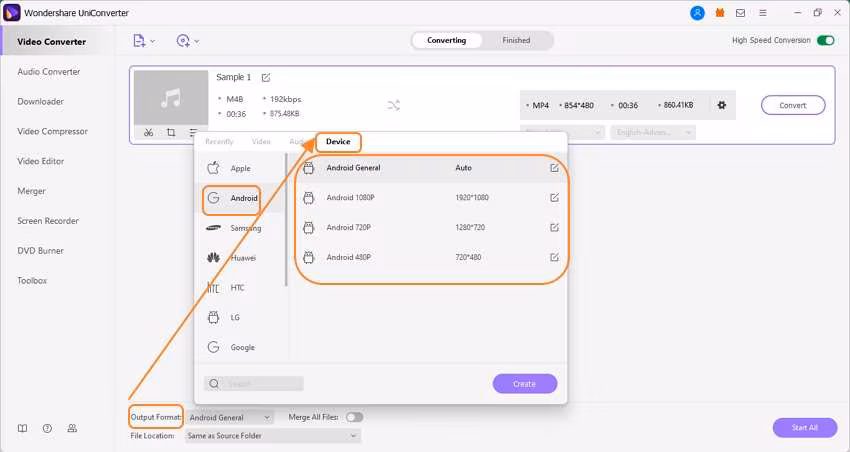Viewport: 850px width, 452px height.
Task: Open output settings gear icon
Action: pos(722,105)
